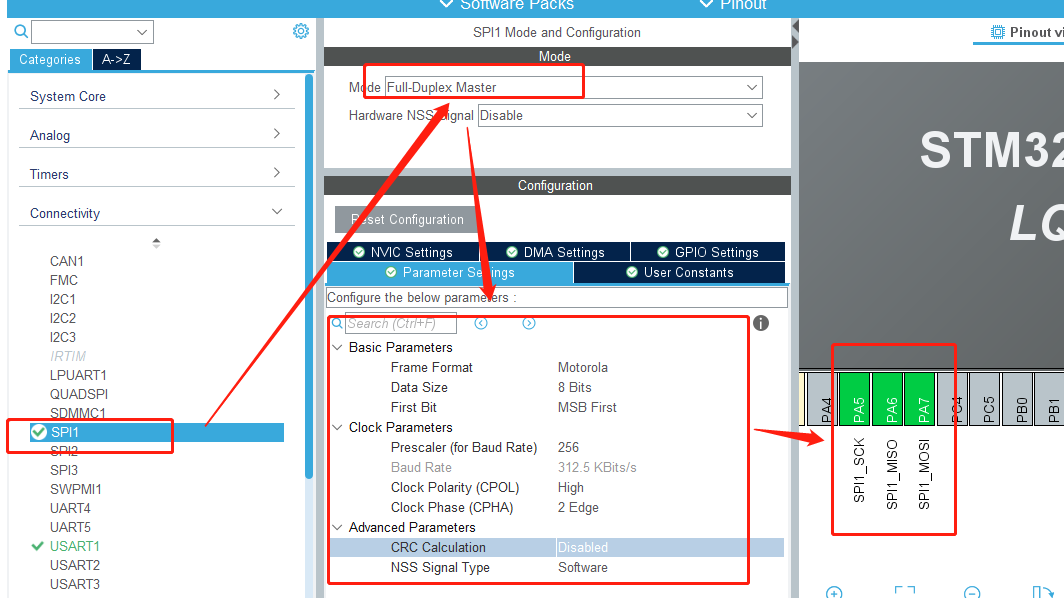This screenshot has width=1064, height=598.
Task: Click the Clock Phase value 2 Edge
Action: 578,507
